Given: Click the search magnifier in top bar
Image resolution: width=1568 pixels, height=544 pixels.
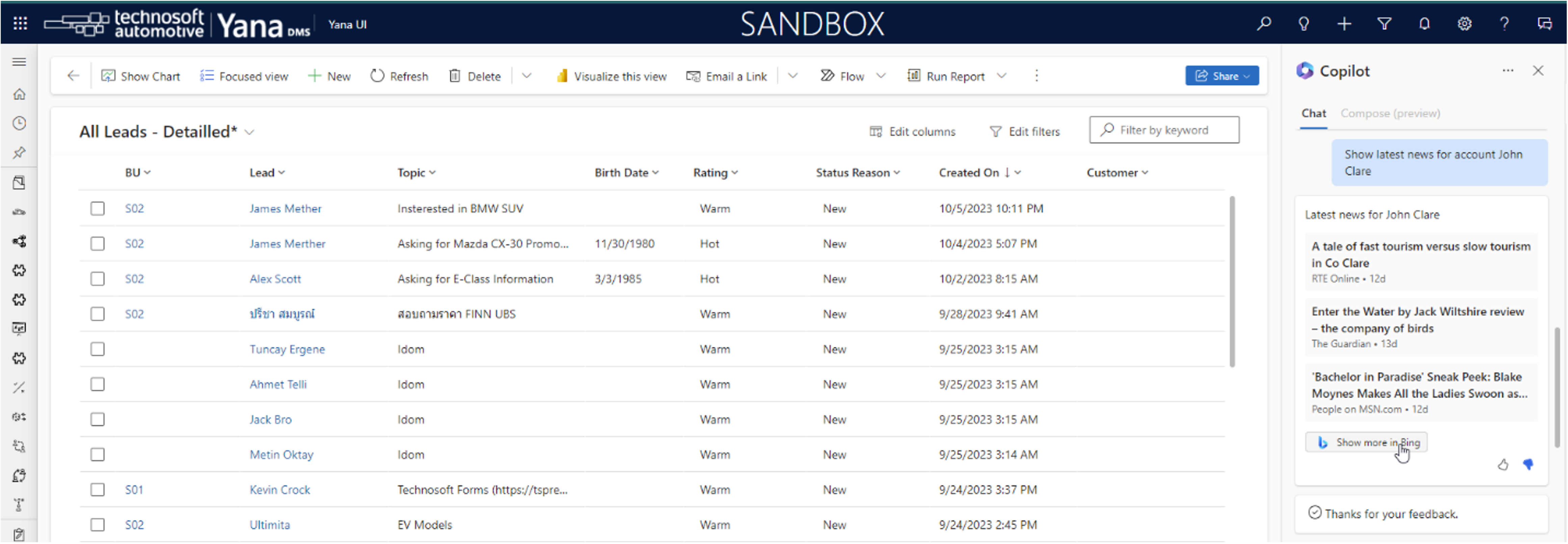Looking at the screenshot, I should (1264, 24).
